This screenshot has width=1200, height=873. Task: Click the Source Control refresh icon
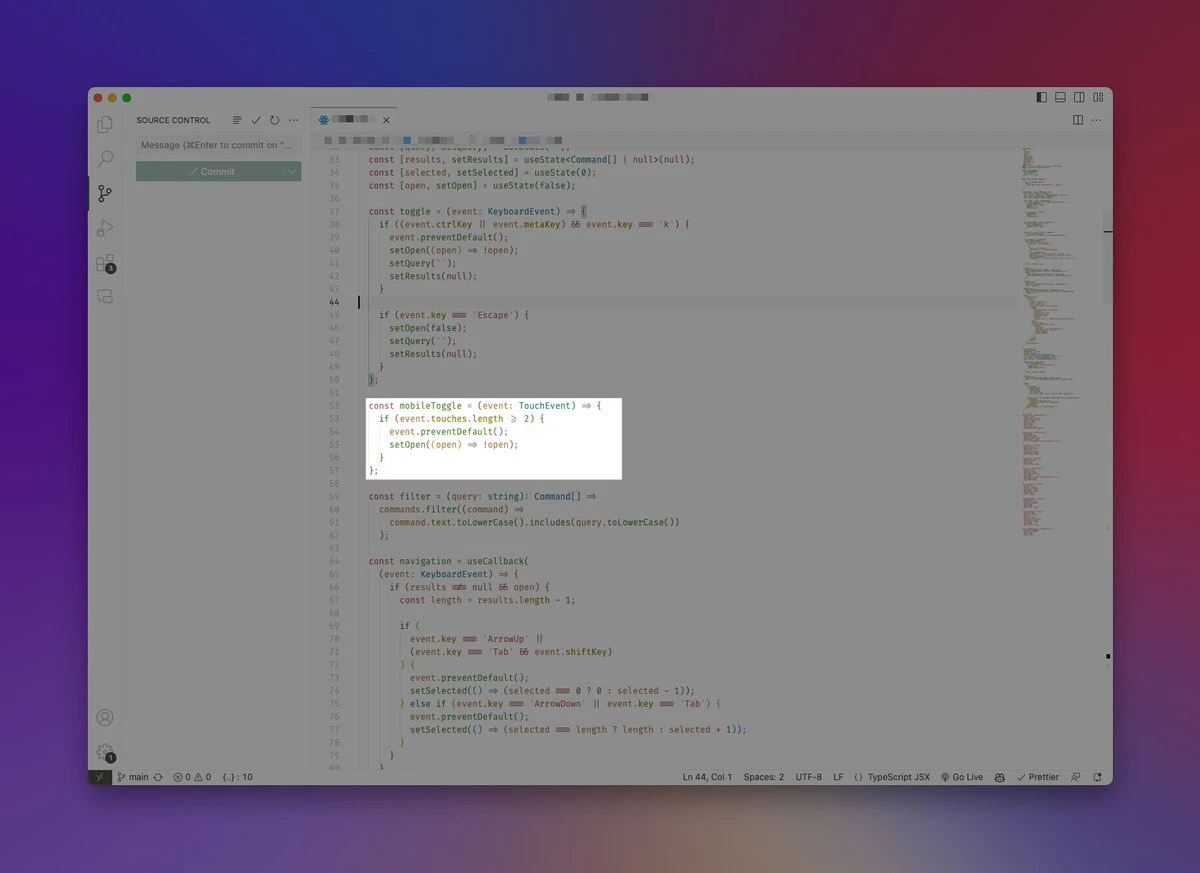(x=274, y=120)
